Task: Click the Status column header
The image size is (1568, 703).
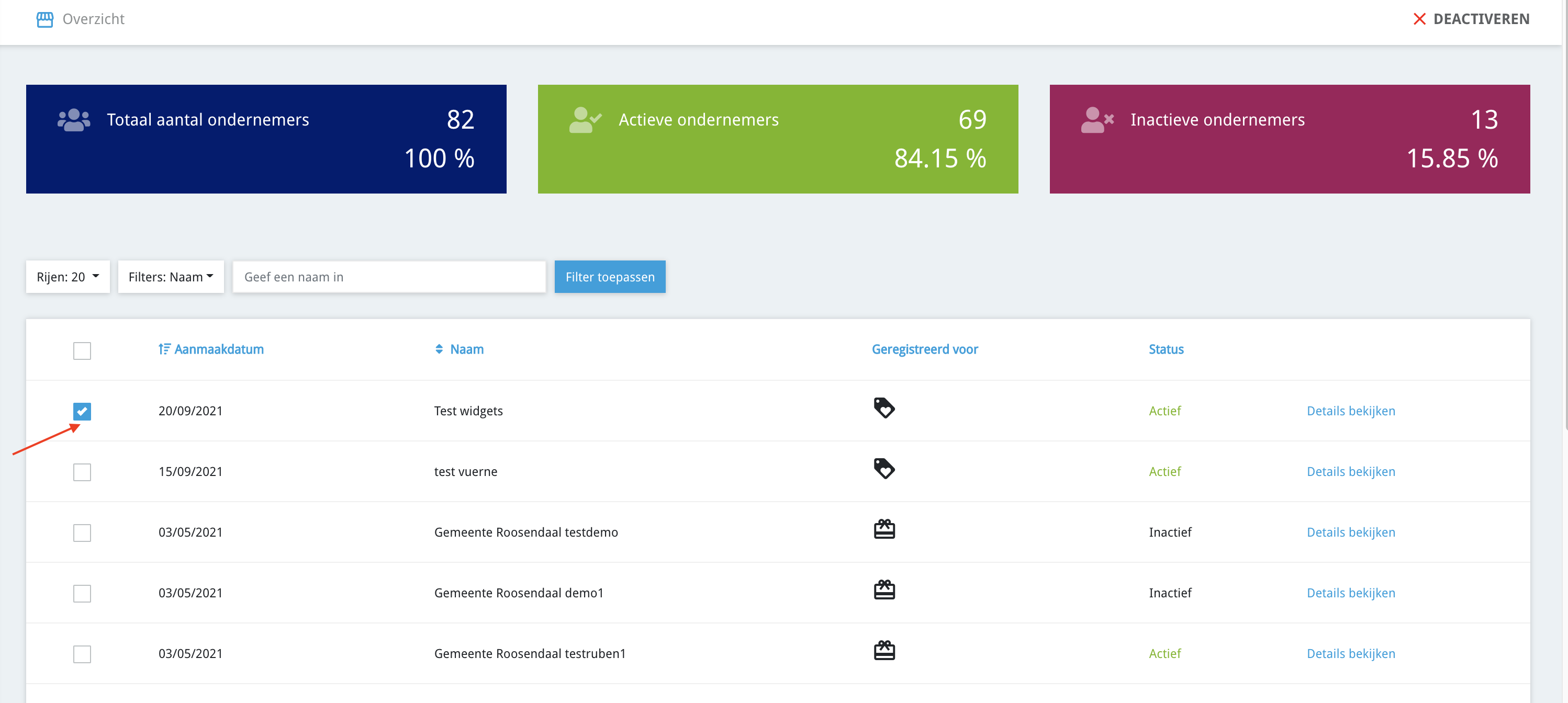Action: pos(1166,349)
